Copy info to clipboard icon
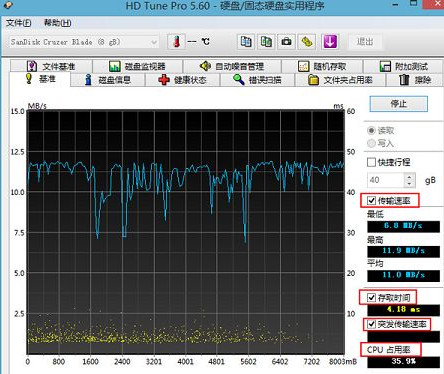 point(246,42)
